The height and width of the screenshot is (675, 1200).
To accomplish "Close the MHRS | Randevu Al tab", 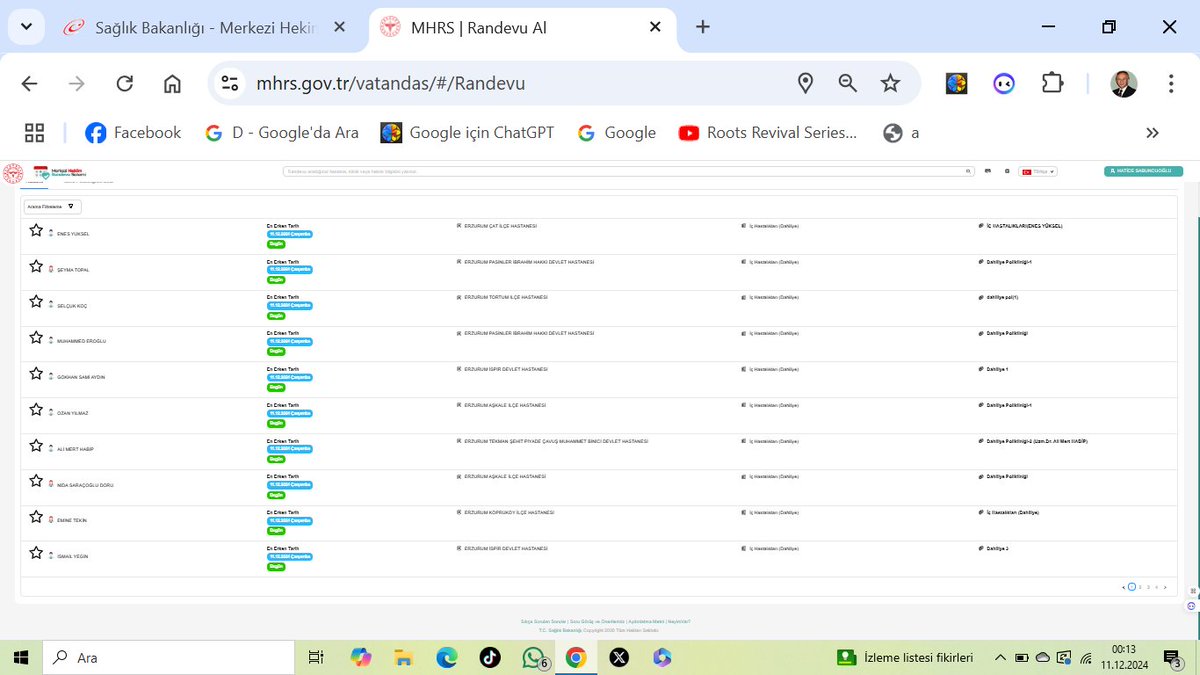I will (x=655, y=28).
